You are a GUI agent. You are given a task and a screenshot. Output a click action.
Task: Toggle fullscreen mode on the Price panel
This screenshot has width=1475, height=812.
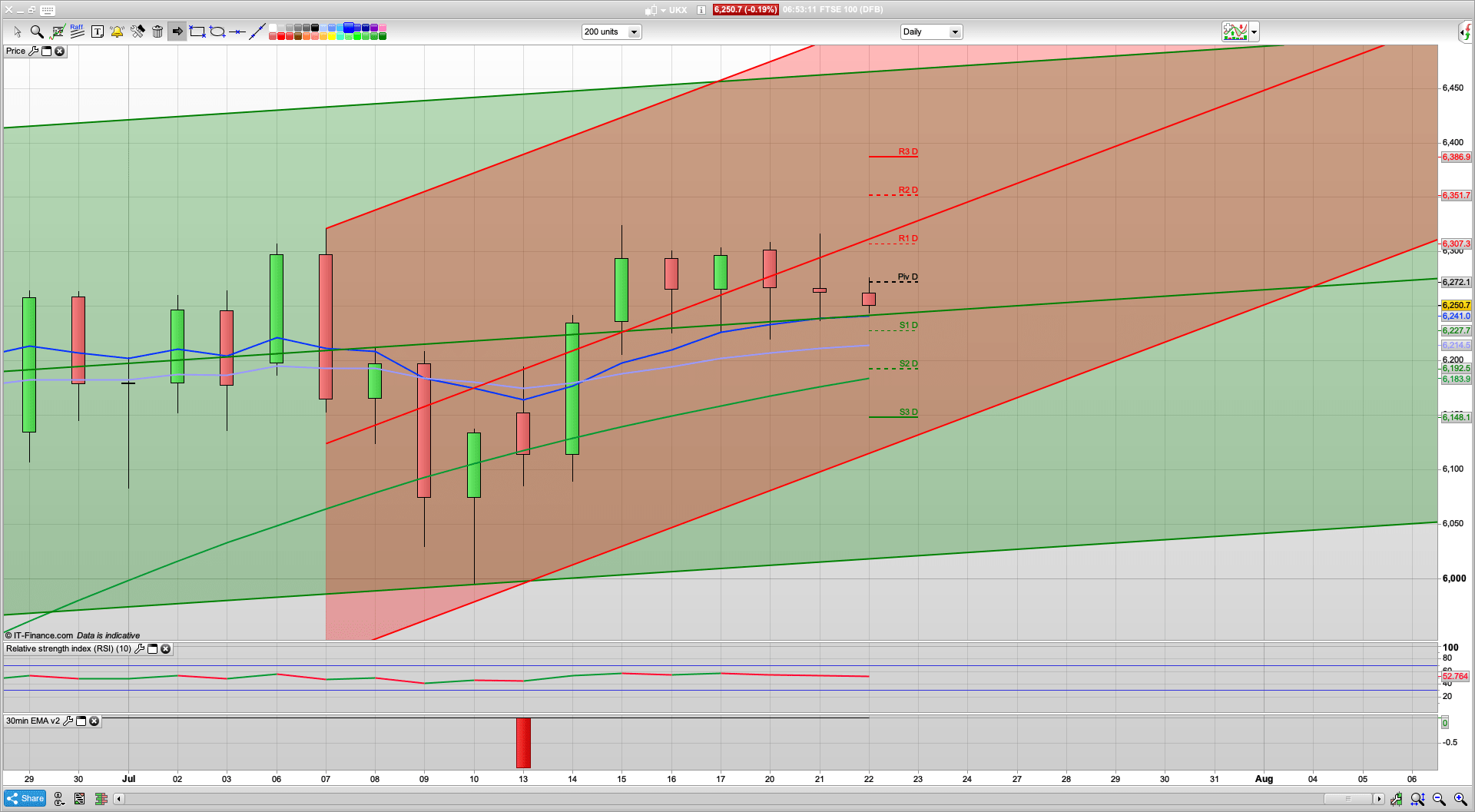(x=47, y=51)
